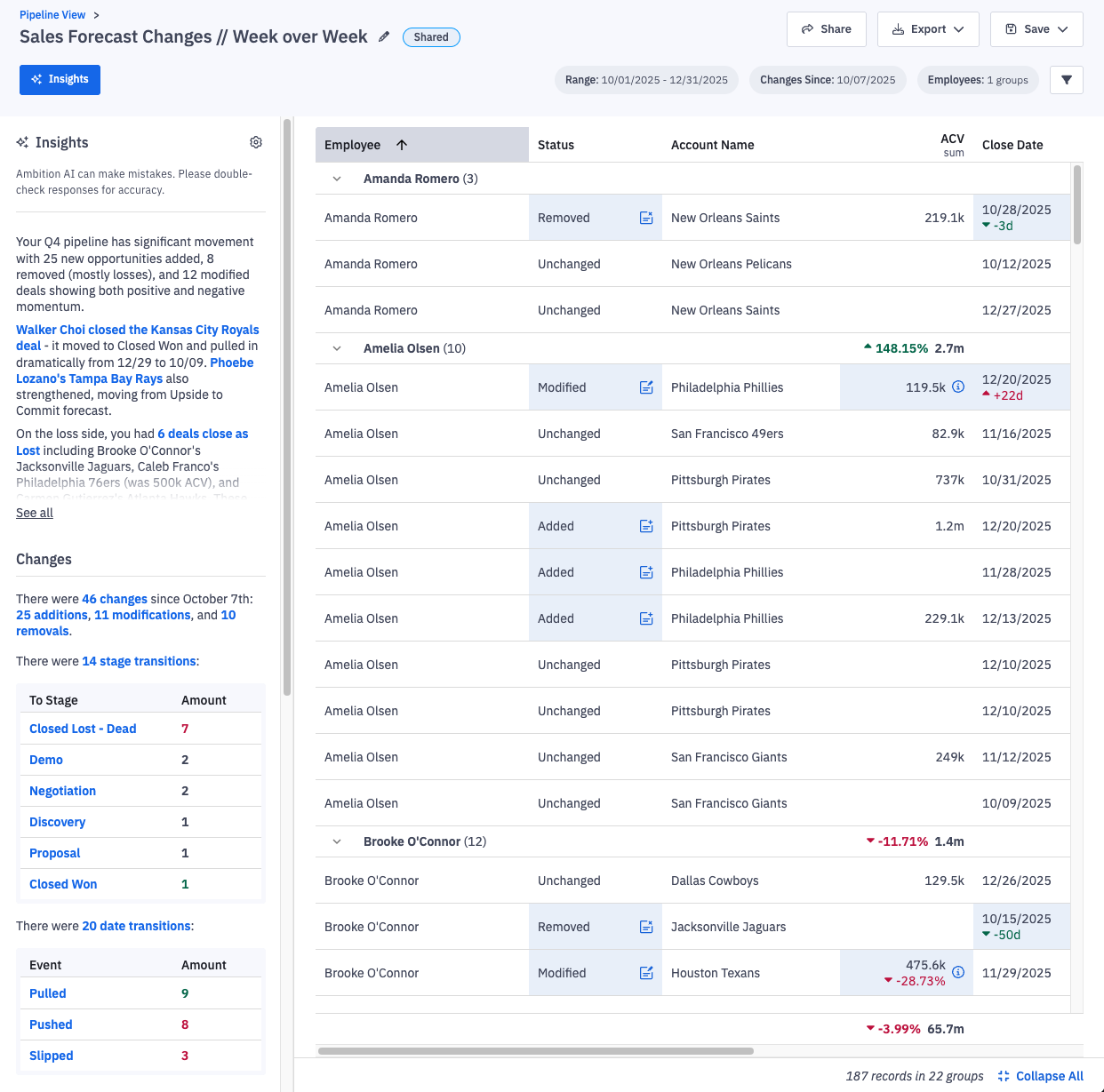Viewport: 1104px width, 1092px height.
Task: Open the Range date filter pill
Action: tap(646, 80)
